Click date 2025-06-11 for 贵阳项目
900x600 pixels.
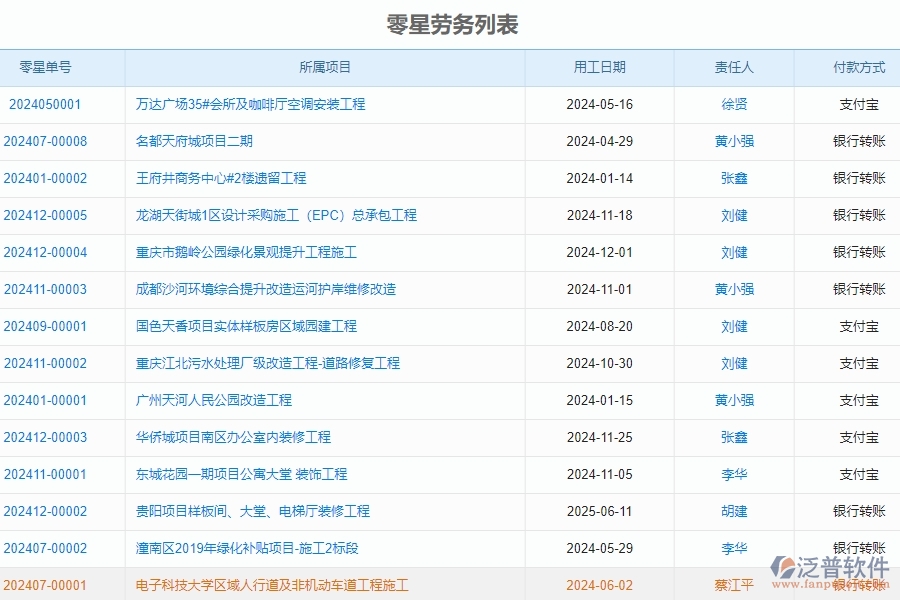click(x=600, y=511)
